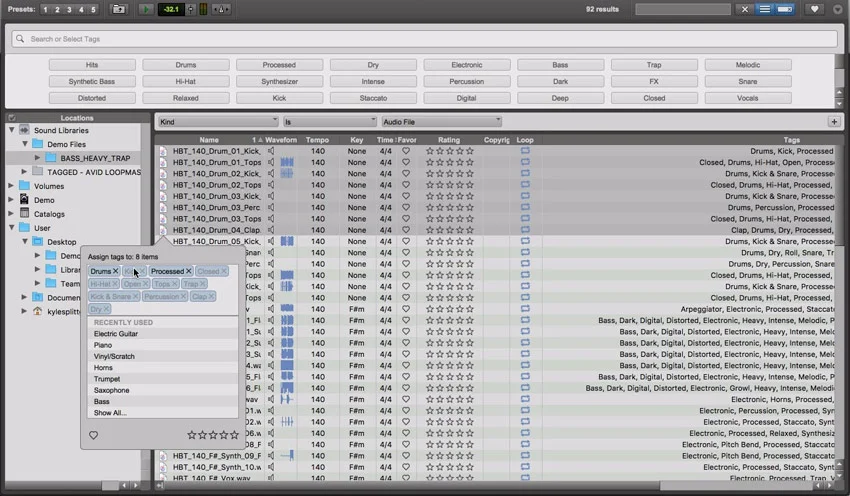The image size is (850, 496).
Task: Filter by the Hits tag button
Action: click(x=92, y=65)
